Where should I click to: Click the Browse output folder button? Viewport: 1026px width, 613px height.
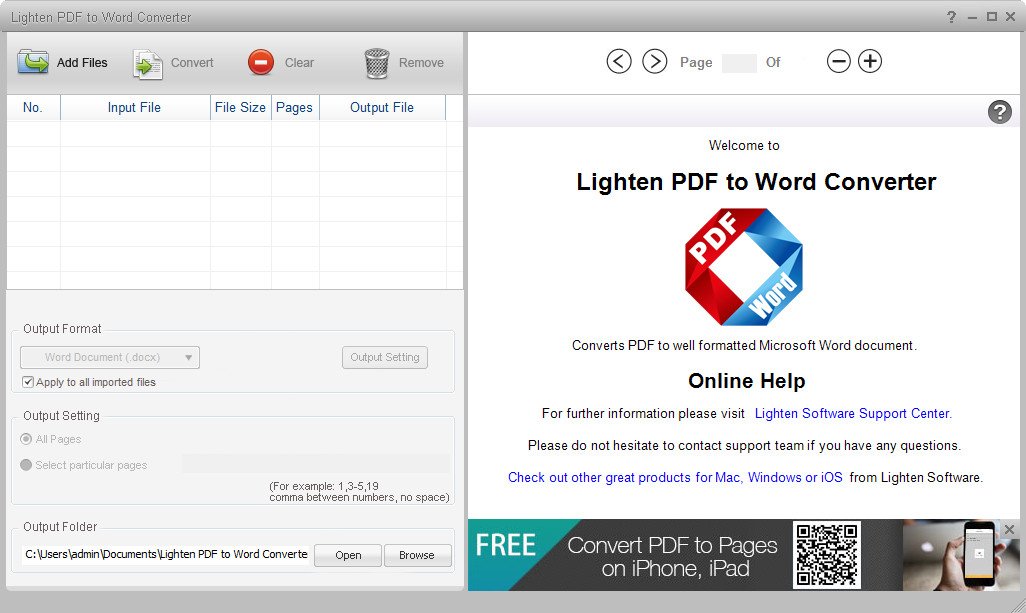(x=417, y=555)
